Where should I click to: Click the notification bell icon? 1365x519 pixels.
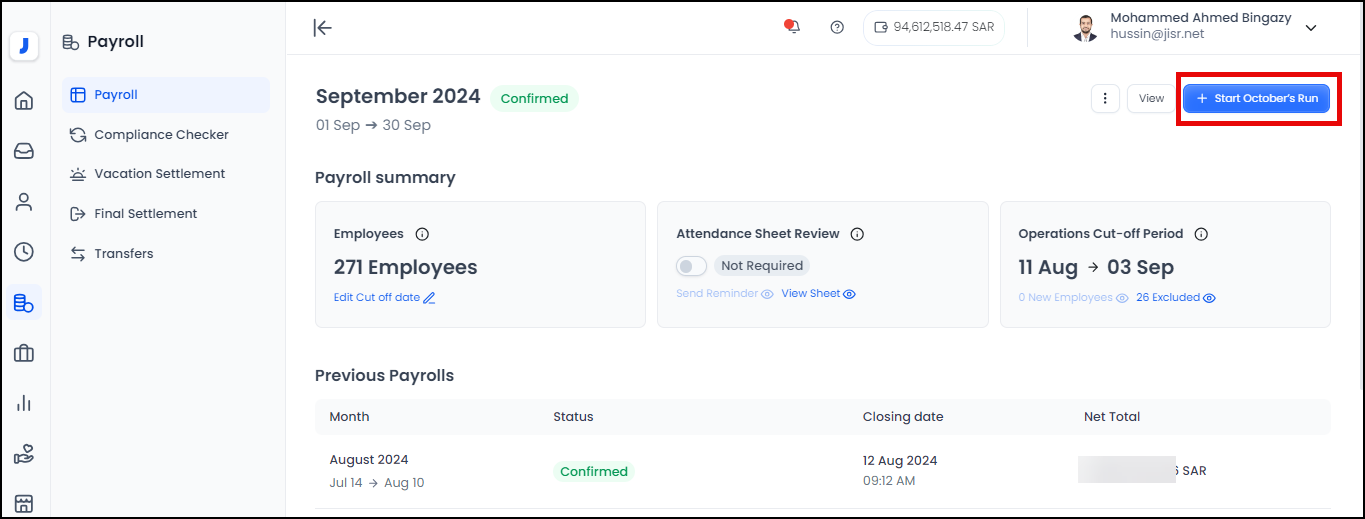(792, 27)
